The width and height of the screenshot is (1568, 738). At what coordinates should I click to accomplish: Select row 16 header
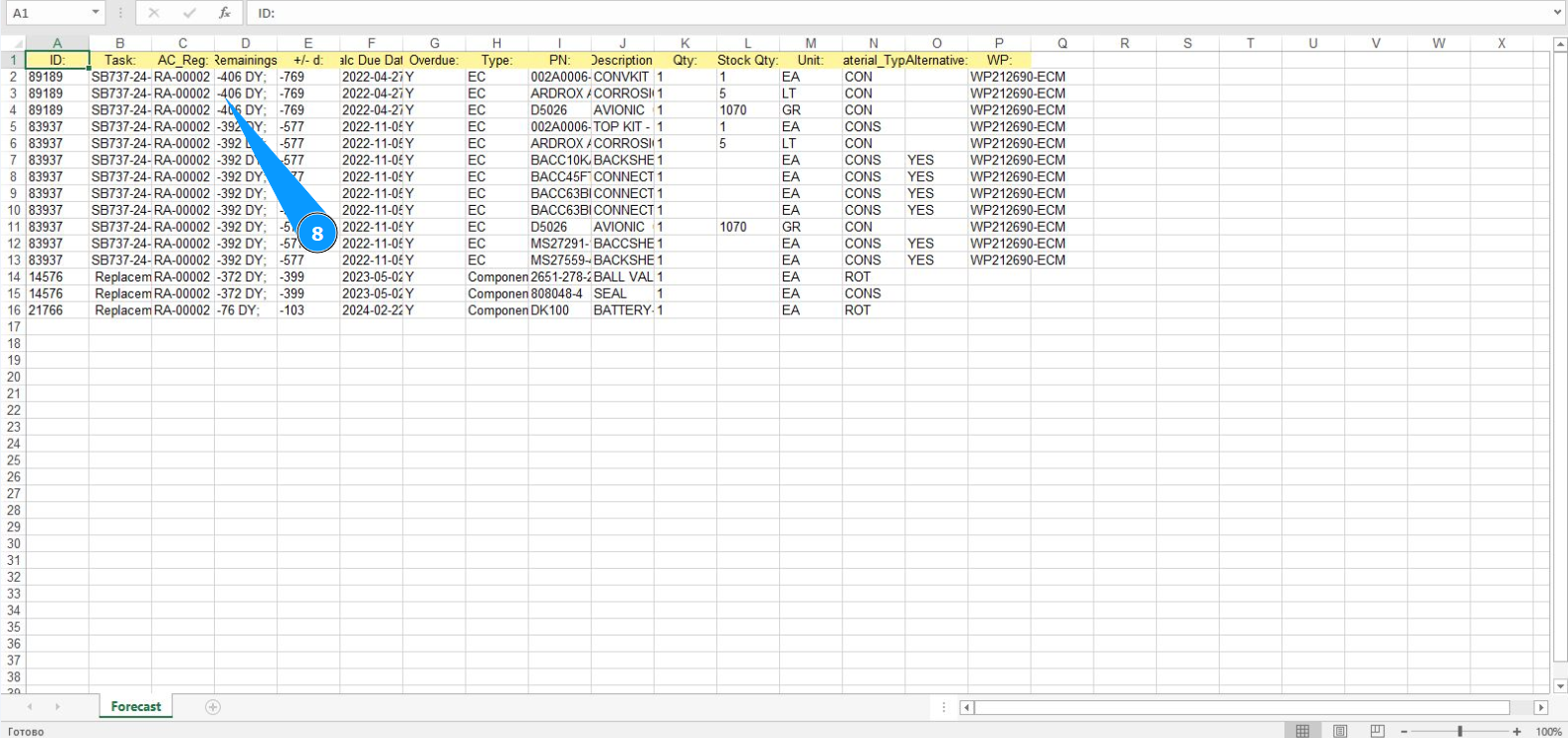[13, 310]
